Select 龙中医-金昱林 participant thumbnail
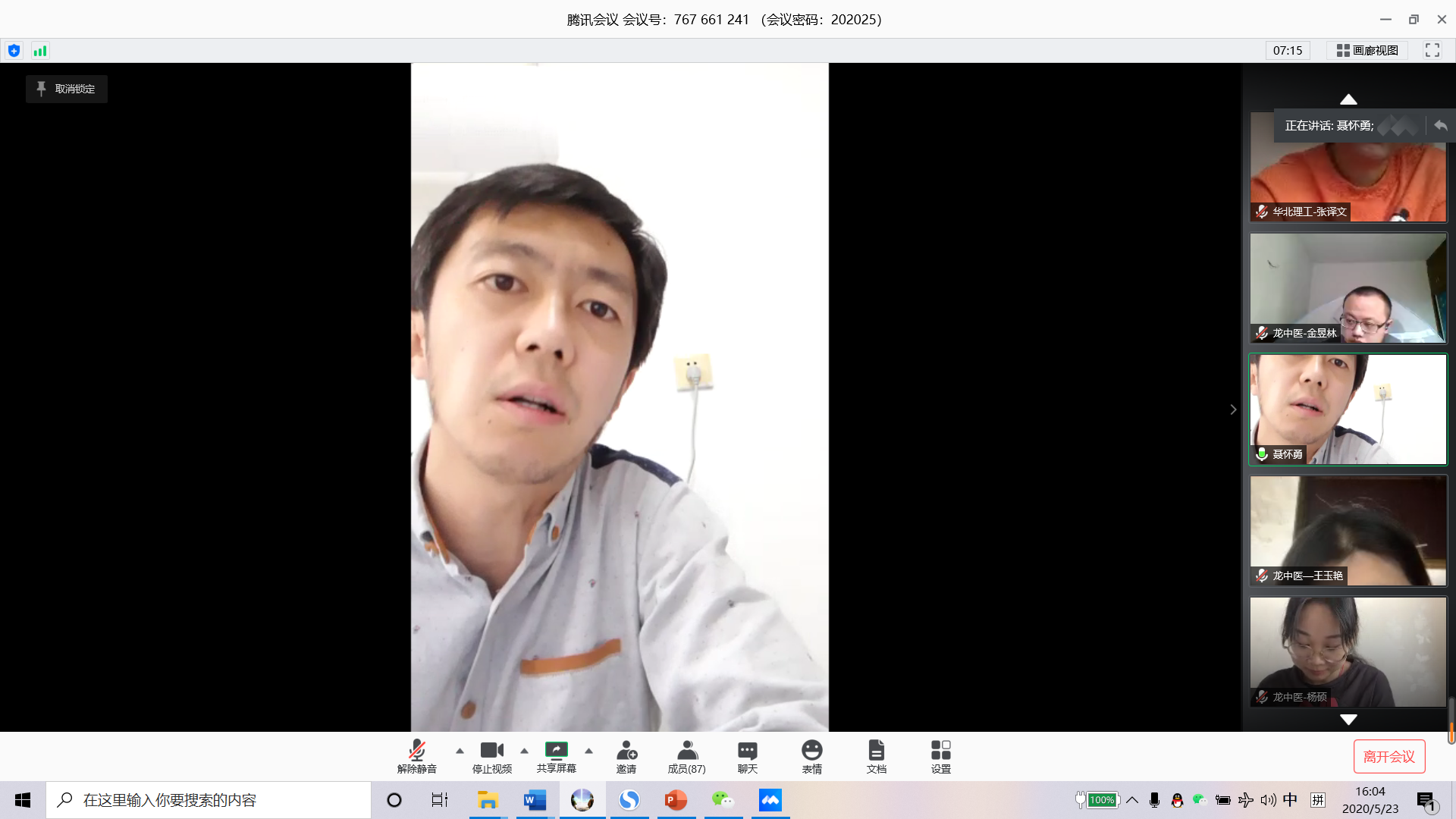This screenshot has height=819, width=1456. pos(1348,288)
